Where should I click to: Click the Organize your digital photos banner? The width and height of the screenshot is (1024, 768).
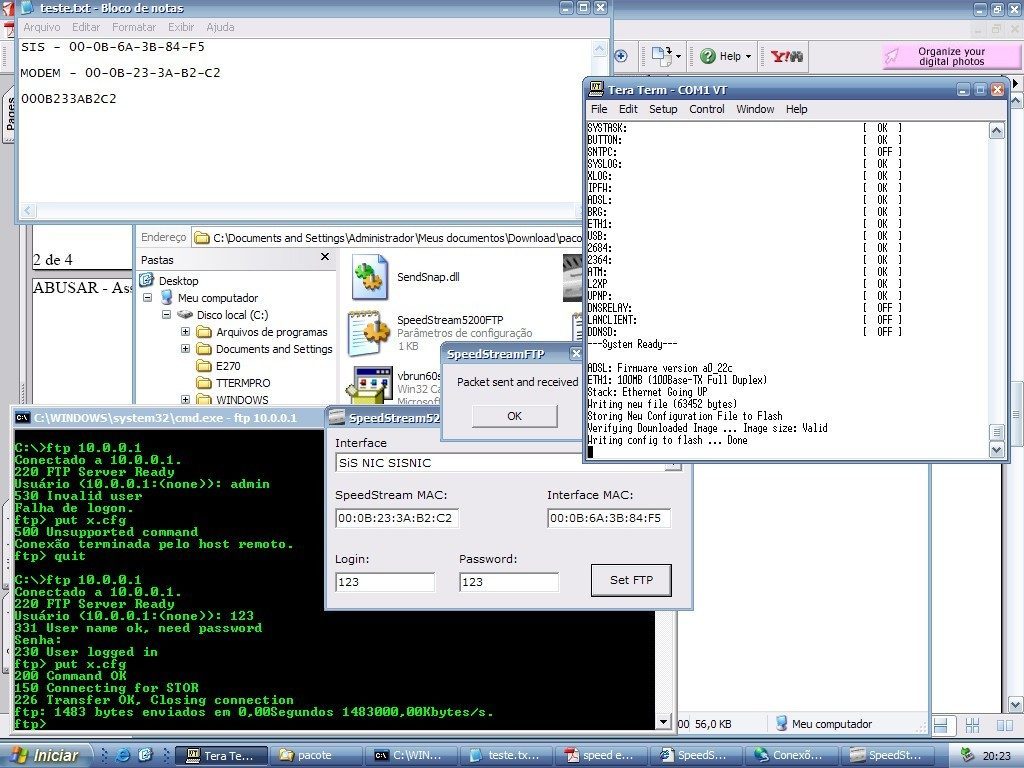[951, 56]
